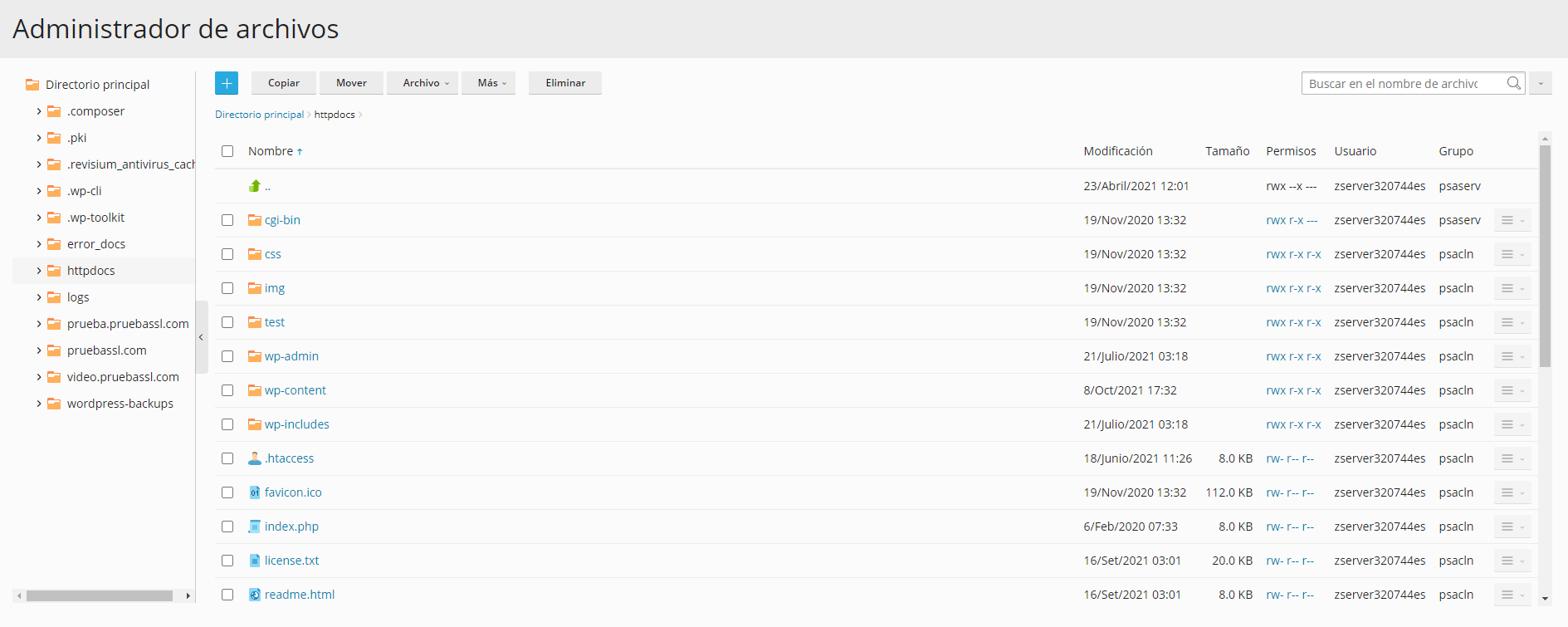Click the .htaccess file icon
Screen dimensions: 1568x627
click(255, 458)
